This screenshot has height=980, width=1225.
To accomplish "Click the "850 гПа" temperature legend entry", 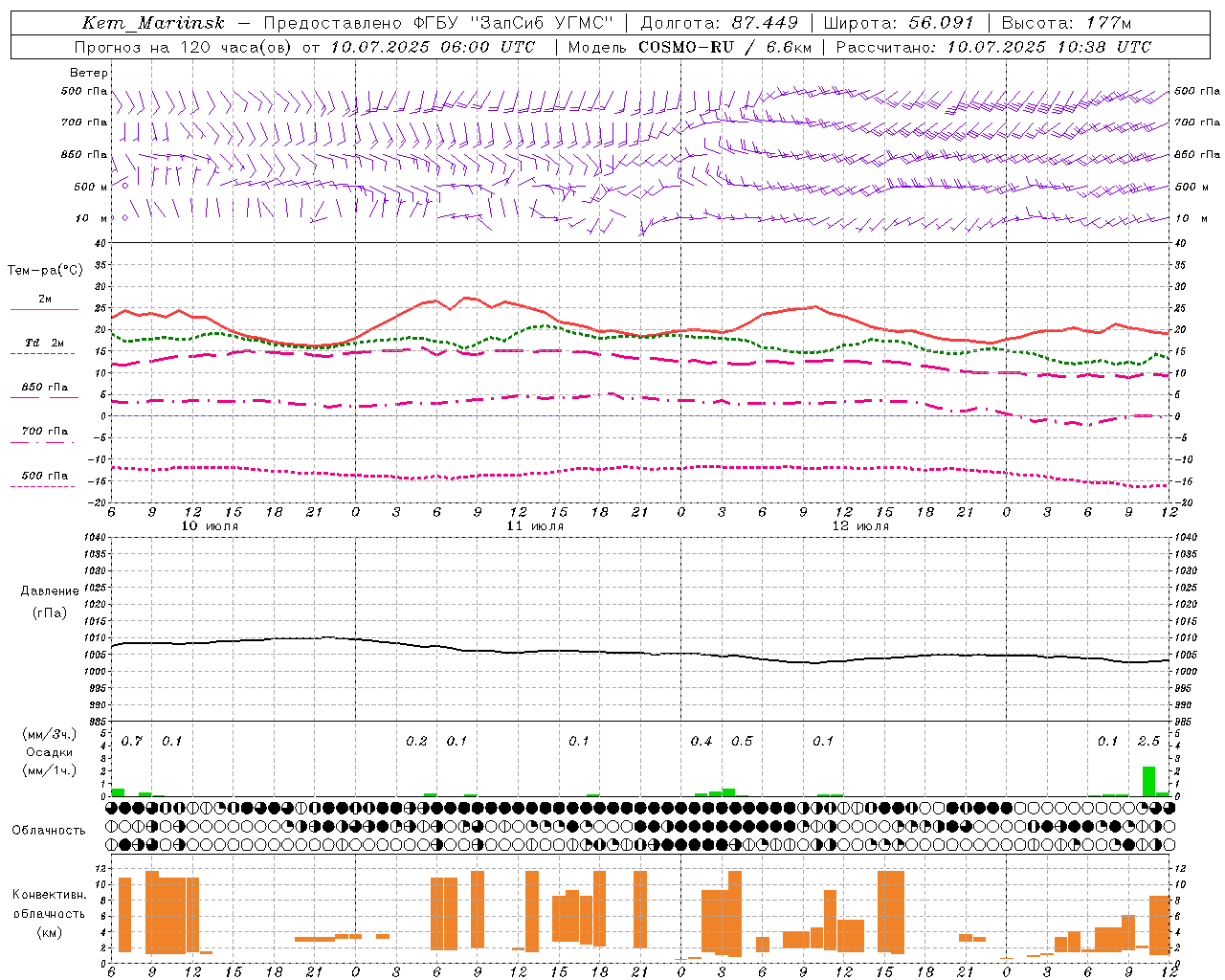I will pyautogui.click(x=45, y=388).
